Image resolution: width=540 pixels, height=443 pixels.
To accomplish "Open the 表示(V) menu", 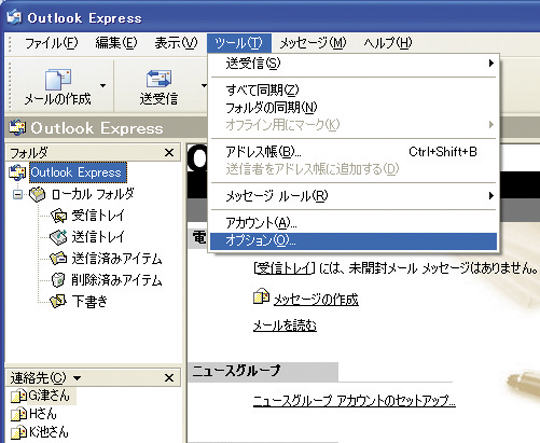I will pyautogui.click(x=176, y=43).
